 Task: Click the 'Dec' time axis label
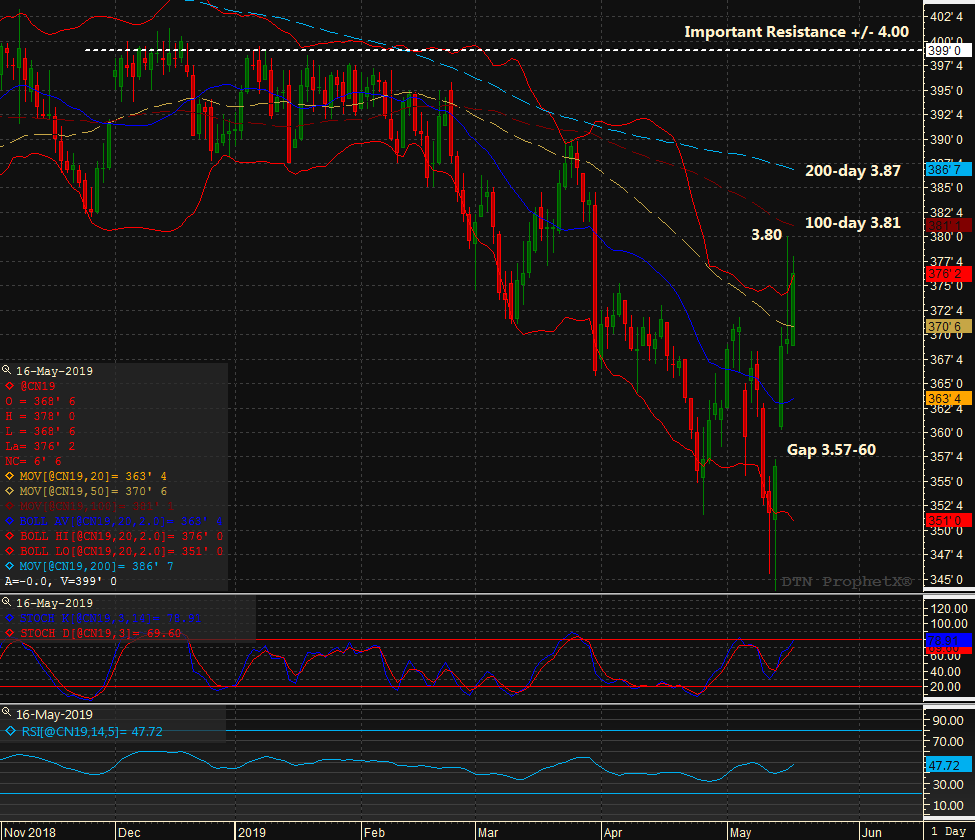point(129,832)
